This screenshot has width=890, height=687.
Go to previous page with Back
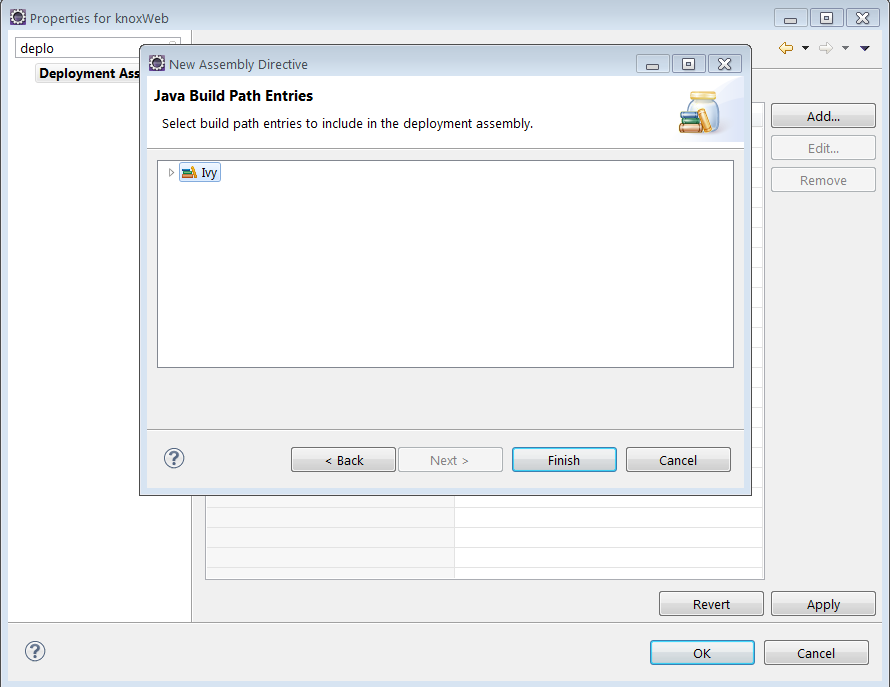click(x=343, y=460)
